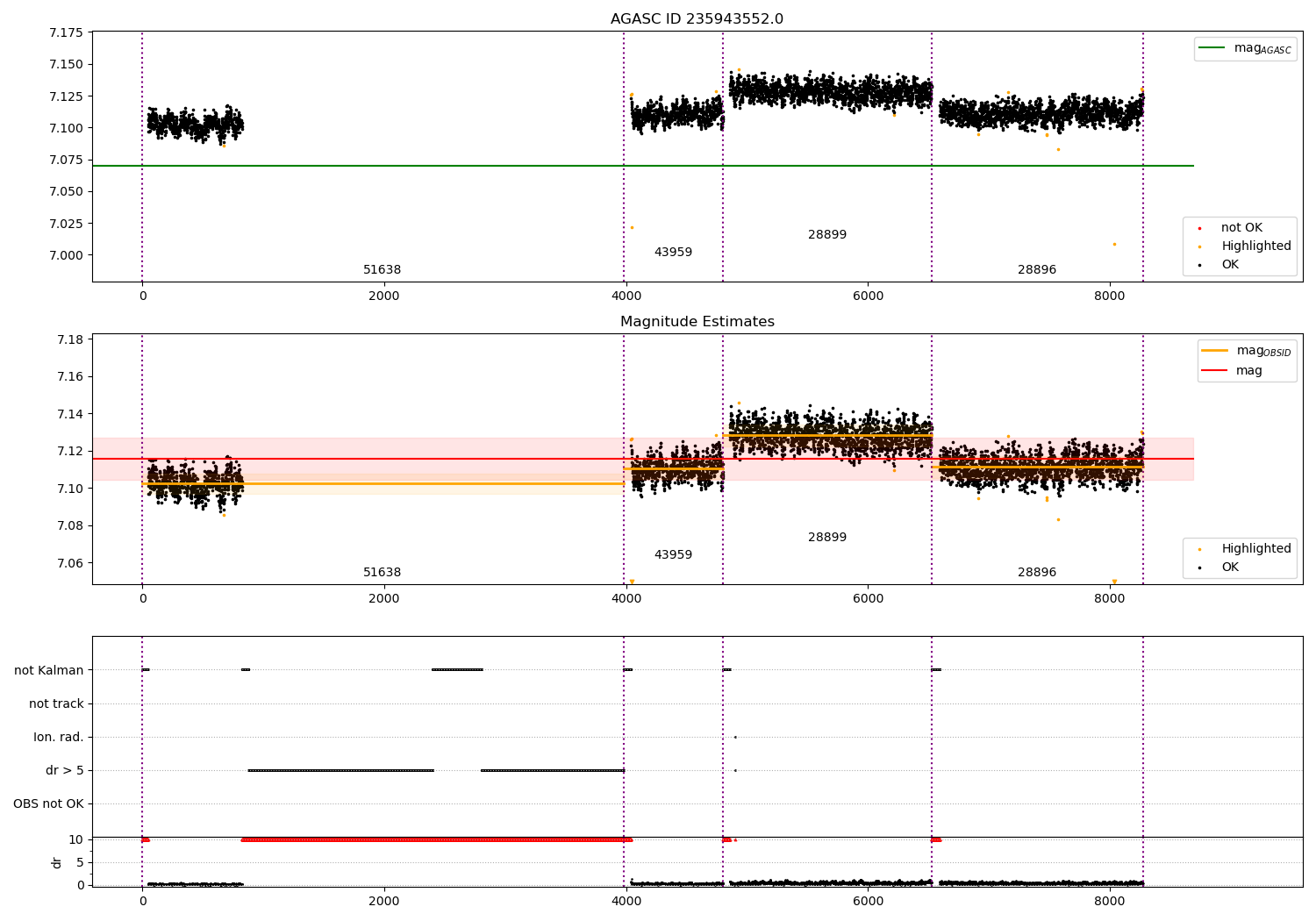Click the 7.000 y-axis tick label
Viewport: 1316px width, 921px height.
[66, 255]
